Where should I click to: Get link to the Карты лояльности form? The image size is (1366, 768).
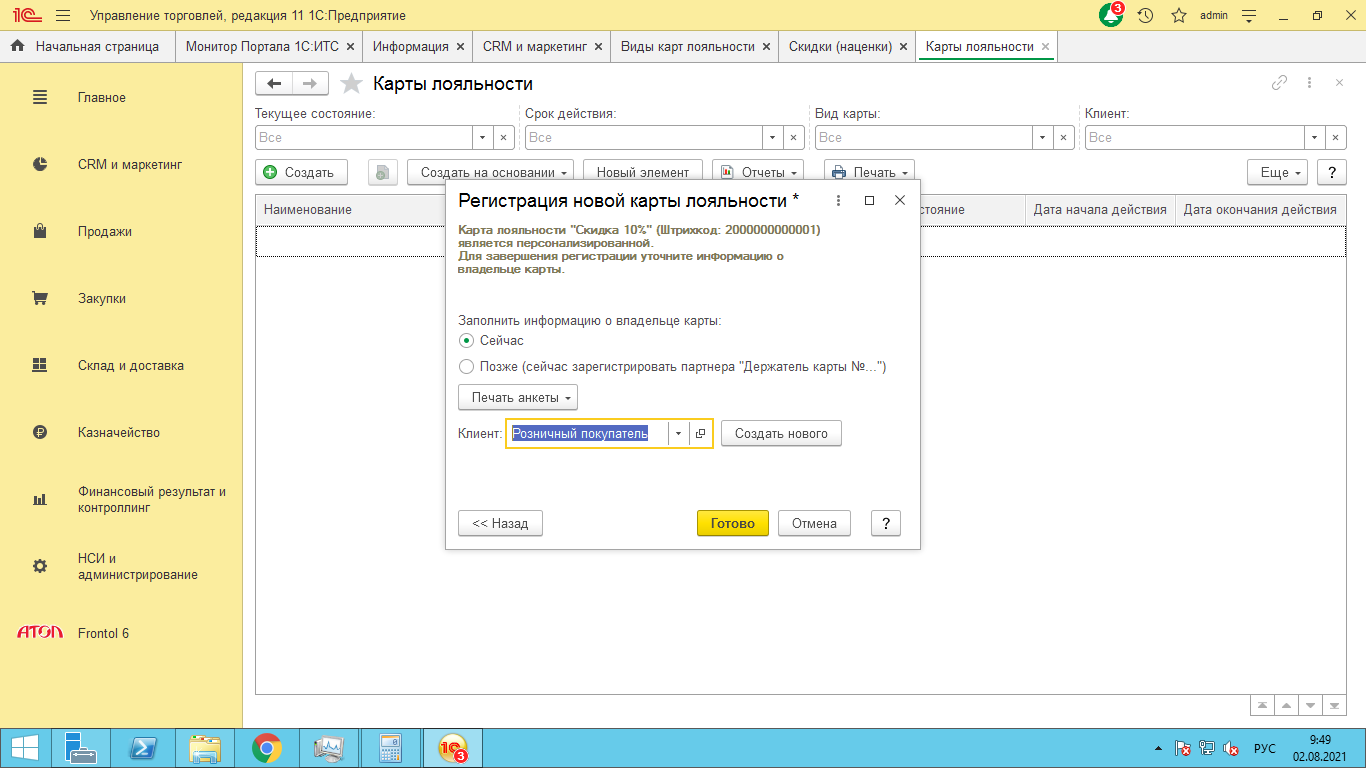coord(1279,83)
